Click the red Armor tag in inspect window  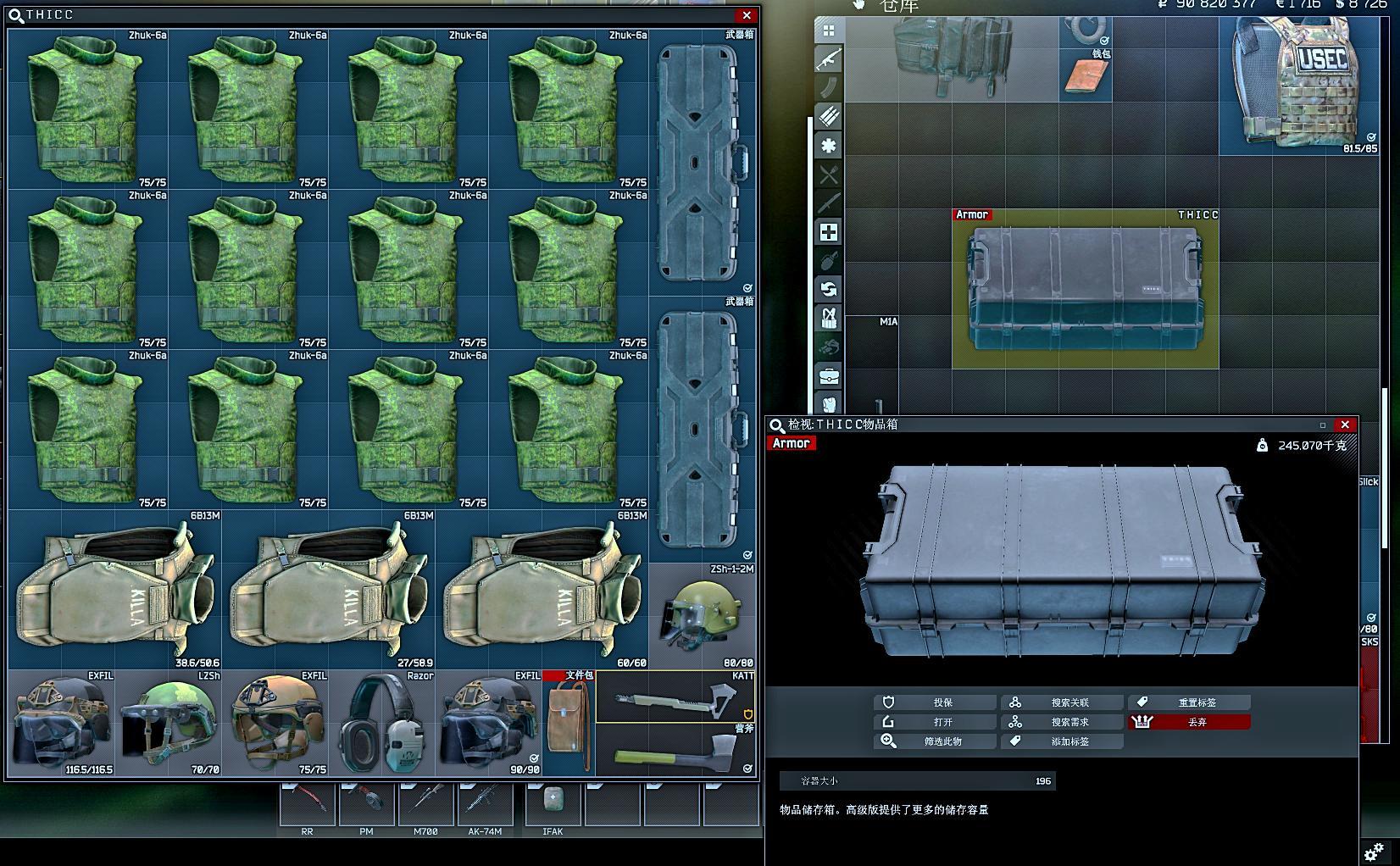[792, 443]
